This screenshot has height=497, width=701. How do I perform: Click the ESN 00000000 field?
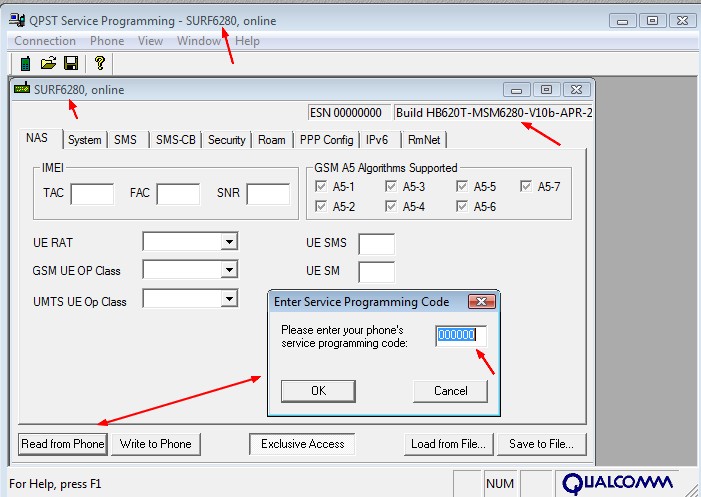pyautogui.click(x=348, y=113)
